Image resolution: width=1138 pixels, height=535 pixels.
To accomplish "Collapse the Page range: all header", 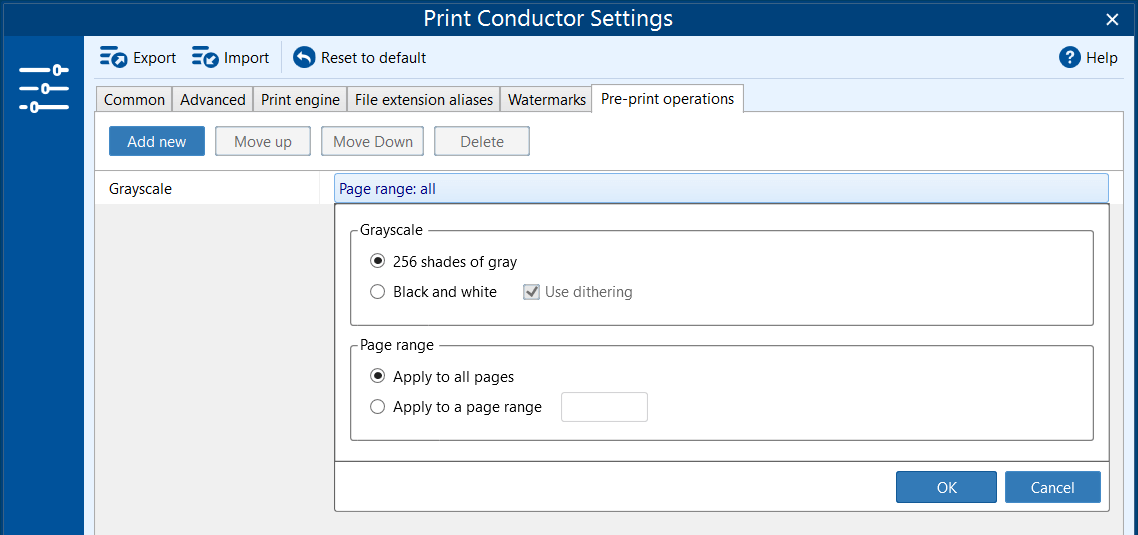I will [x=720, y=189].
